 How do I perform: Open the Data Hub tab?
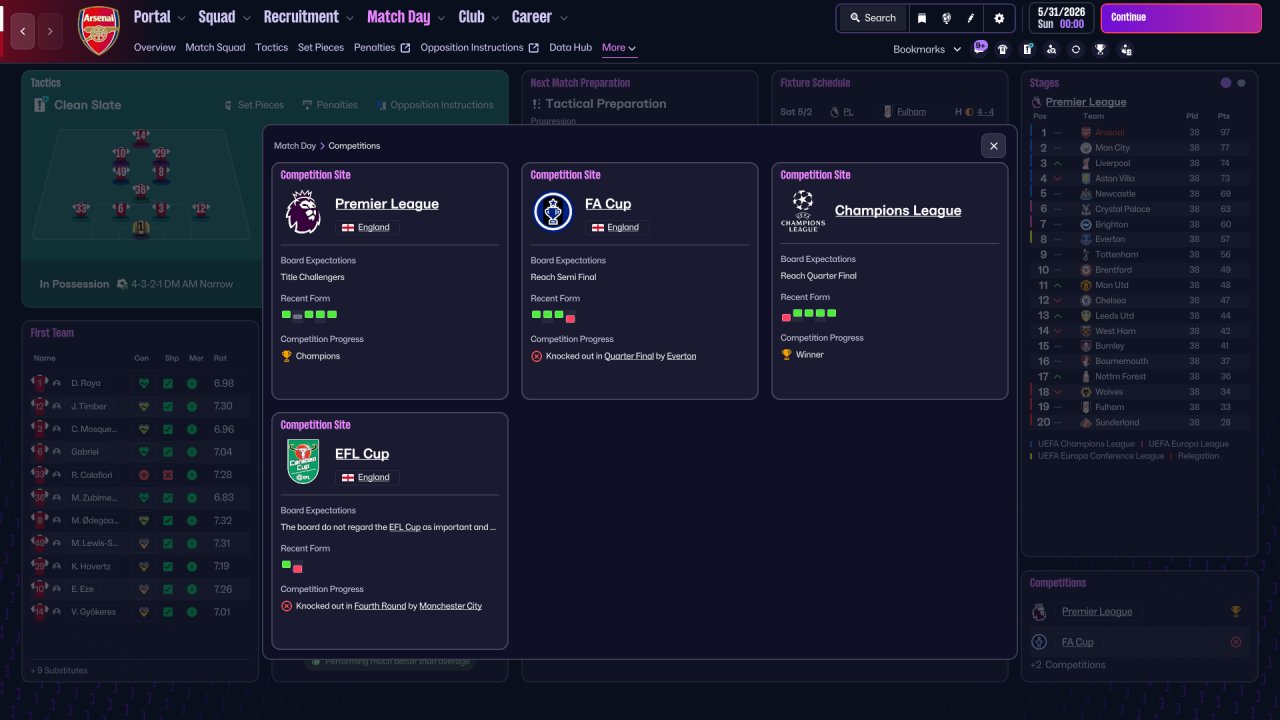tap(570, 48)
